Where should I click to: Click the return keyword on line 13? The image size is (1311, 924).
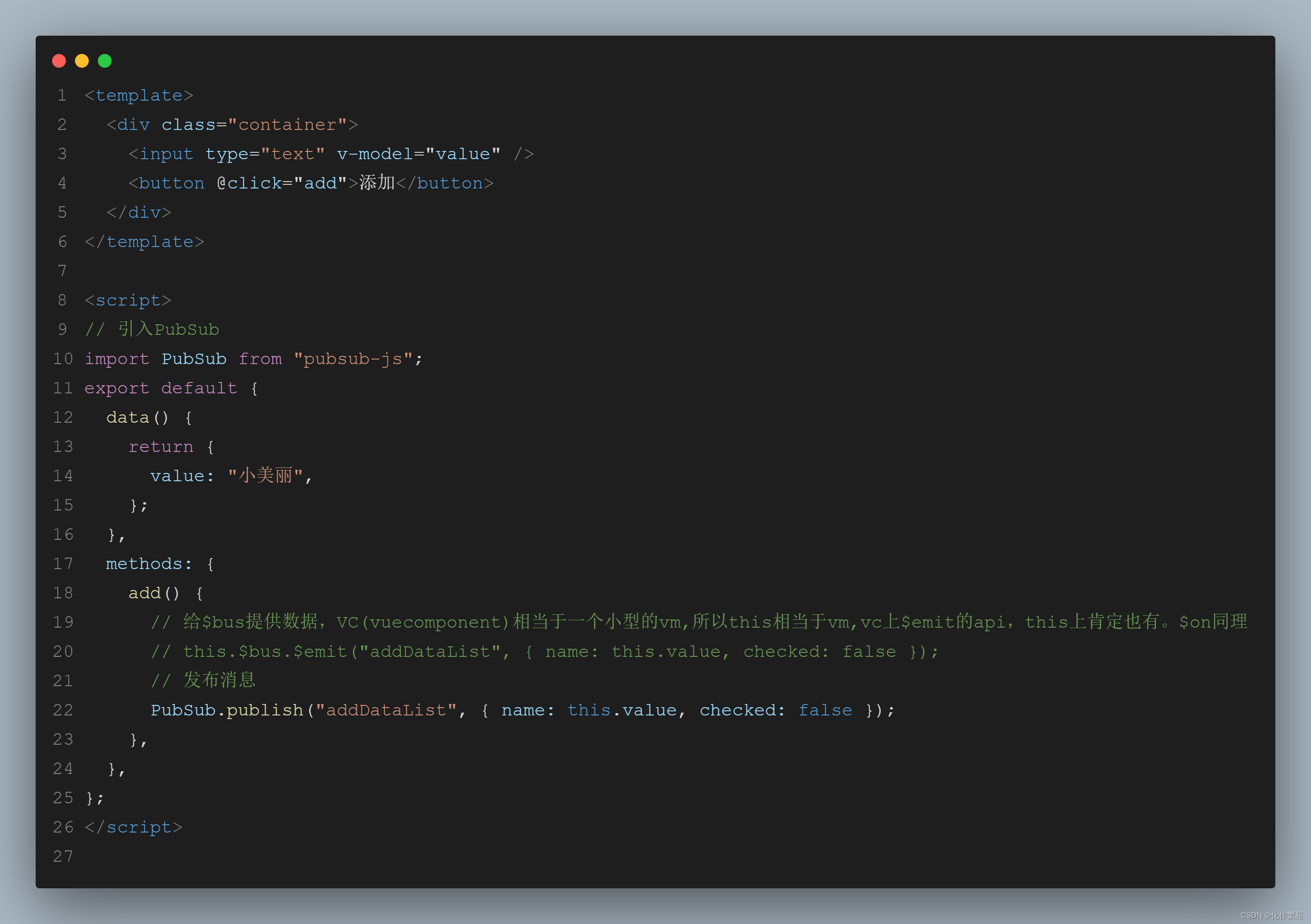[x=161, y=446]
